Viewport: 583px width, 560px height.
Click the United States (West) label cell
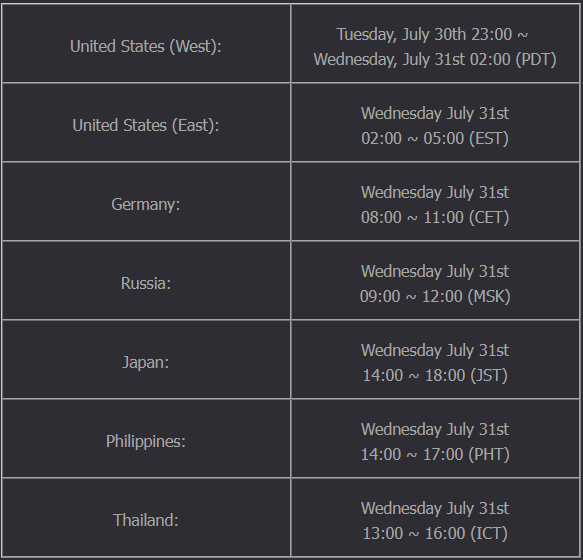tap(146, 44)
